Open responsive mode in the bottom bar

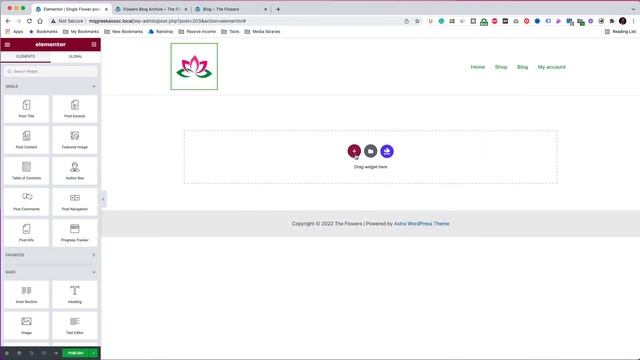click(x=44, y=353)
